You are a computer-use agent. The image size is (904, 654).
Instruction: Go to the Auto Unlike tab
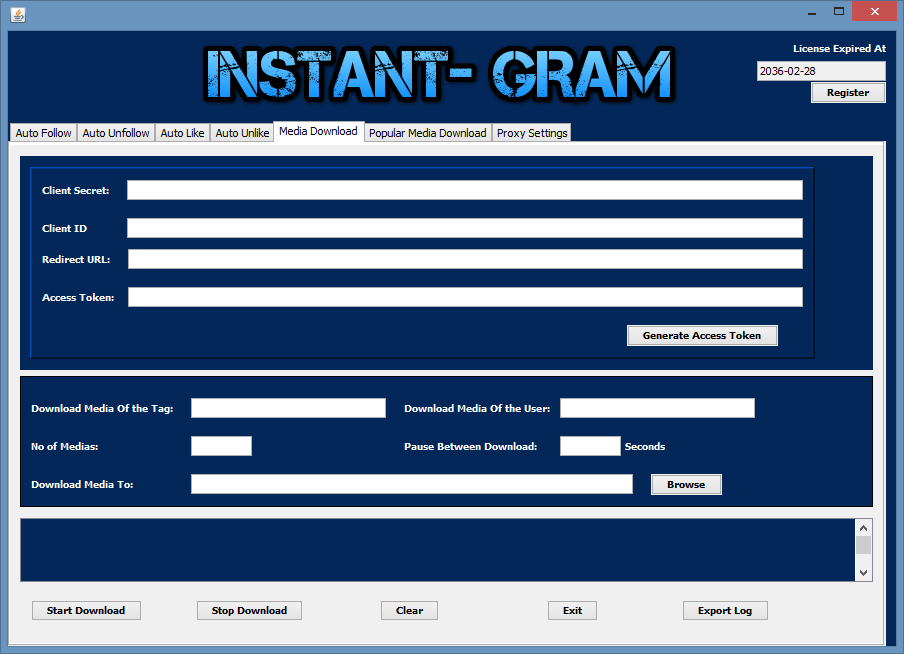pyautogui.click(x=242, y=133)
